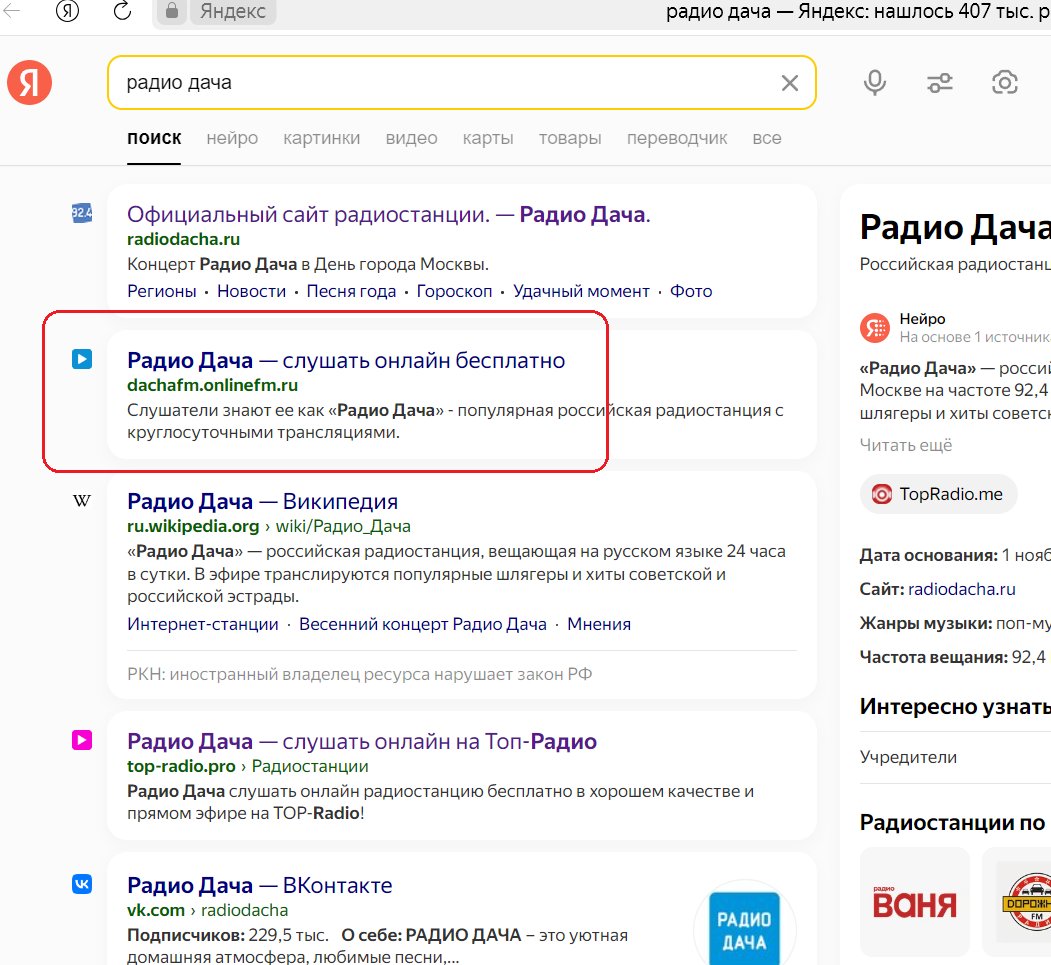Open слушать онлайн на Топ-Радио result
Image resolution: width=1051 pixels, height=965 pixels.
point(362,742)
